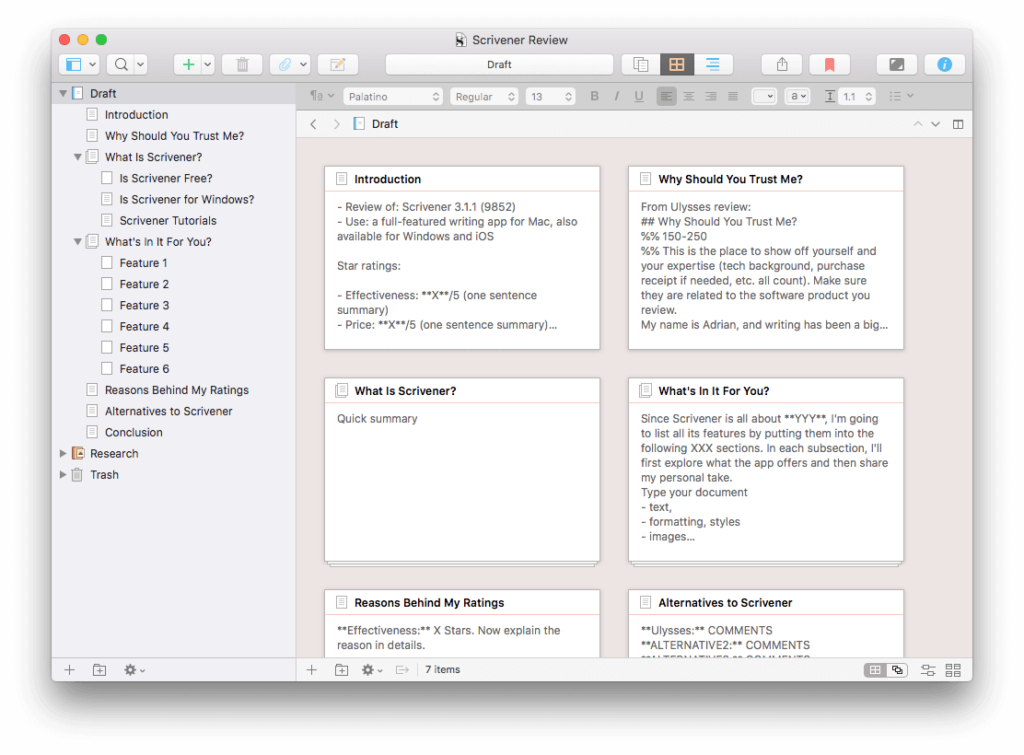Navigate back in editor history
1024x755 pixels.
[x=313, y=124]
